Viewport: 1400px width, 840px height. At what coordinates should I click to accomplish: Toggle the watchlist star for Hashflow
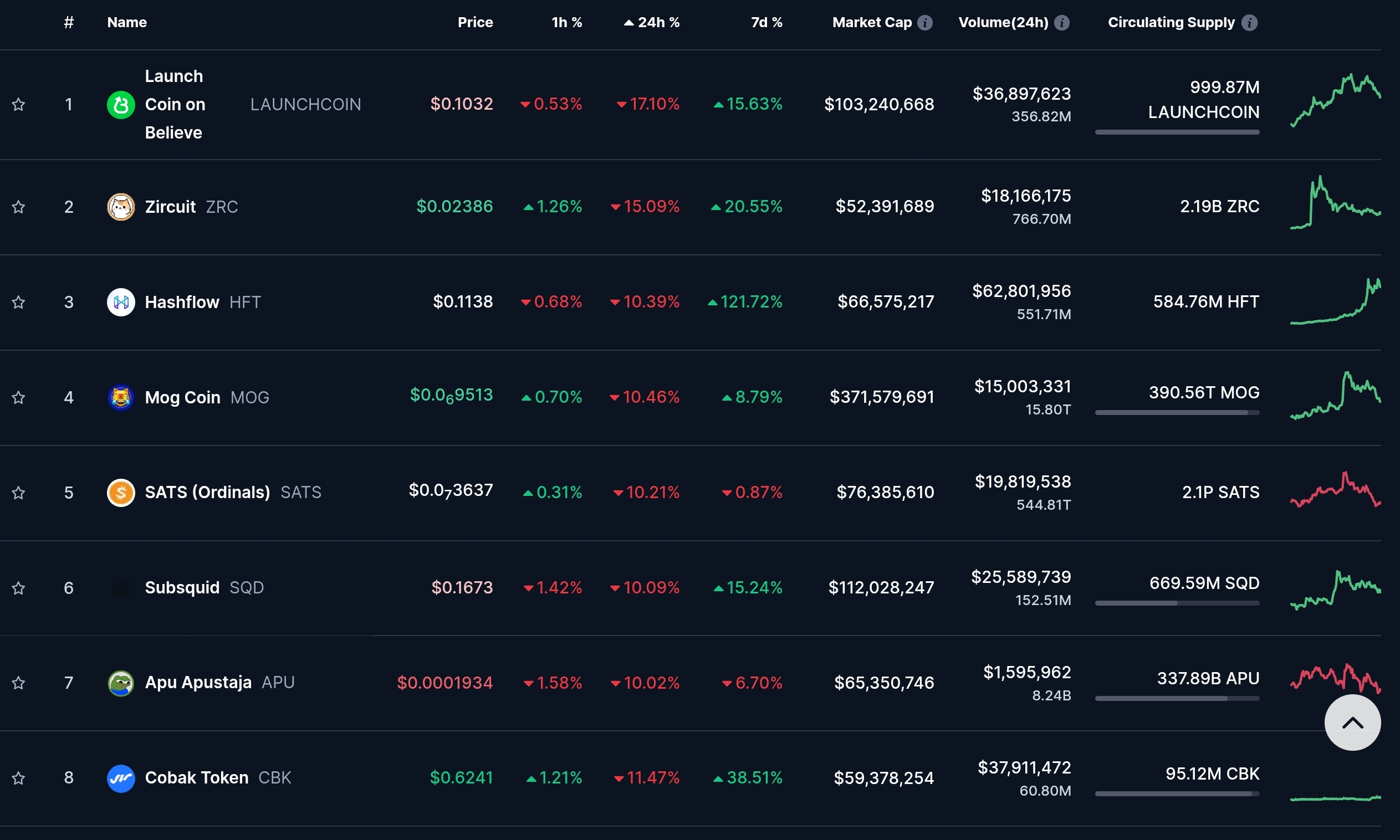click(x=19, y=303)
